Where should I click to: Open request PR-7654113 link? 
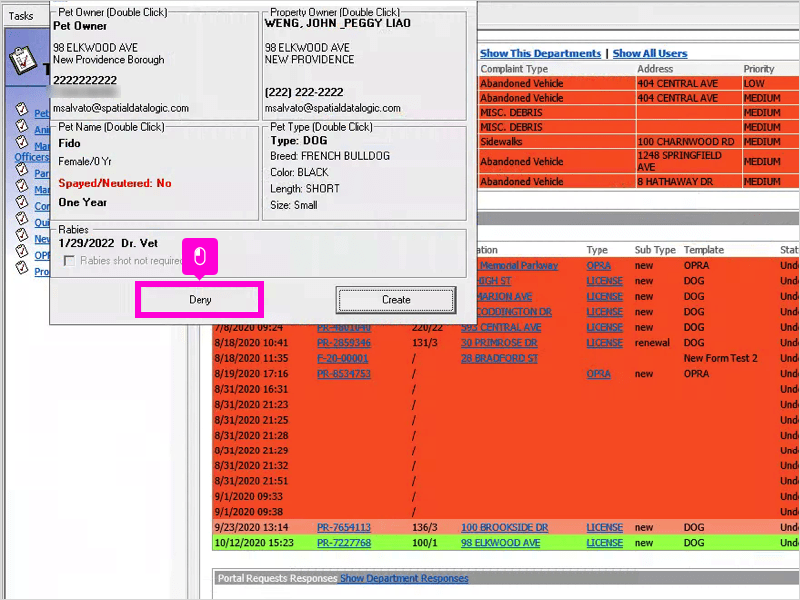[344, 528]
